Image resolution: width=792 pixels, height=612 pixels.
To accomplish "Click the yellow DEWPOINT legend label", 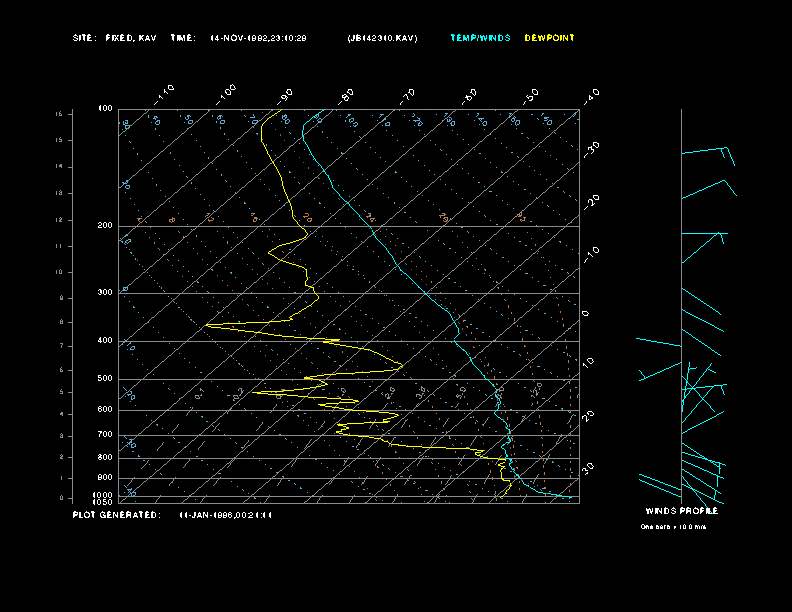I will (549, 38).
